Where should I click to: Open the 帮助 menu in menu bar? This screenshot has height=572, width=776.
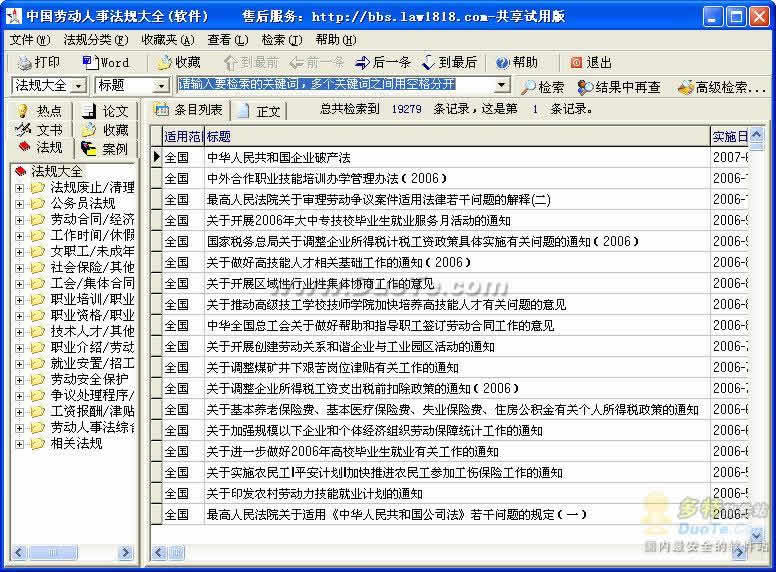[x=336, y=40]
